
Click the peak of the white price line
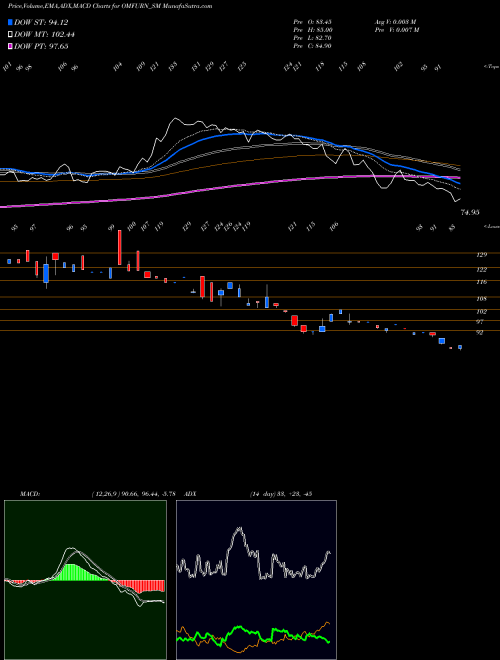175,119
